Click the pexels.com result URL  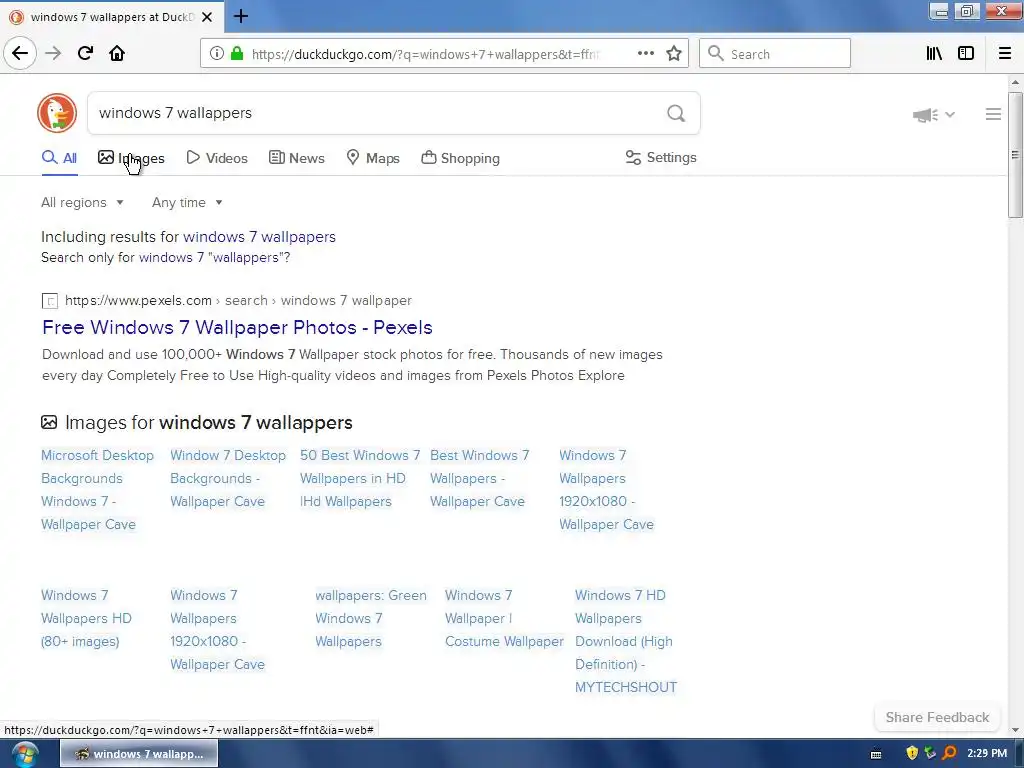point(238,300)
